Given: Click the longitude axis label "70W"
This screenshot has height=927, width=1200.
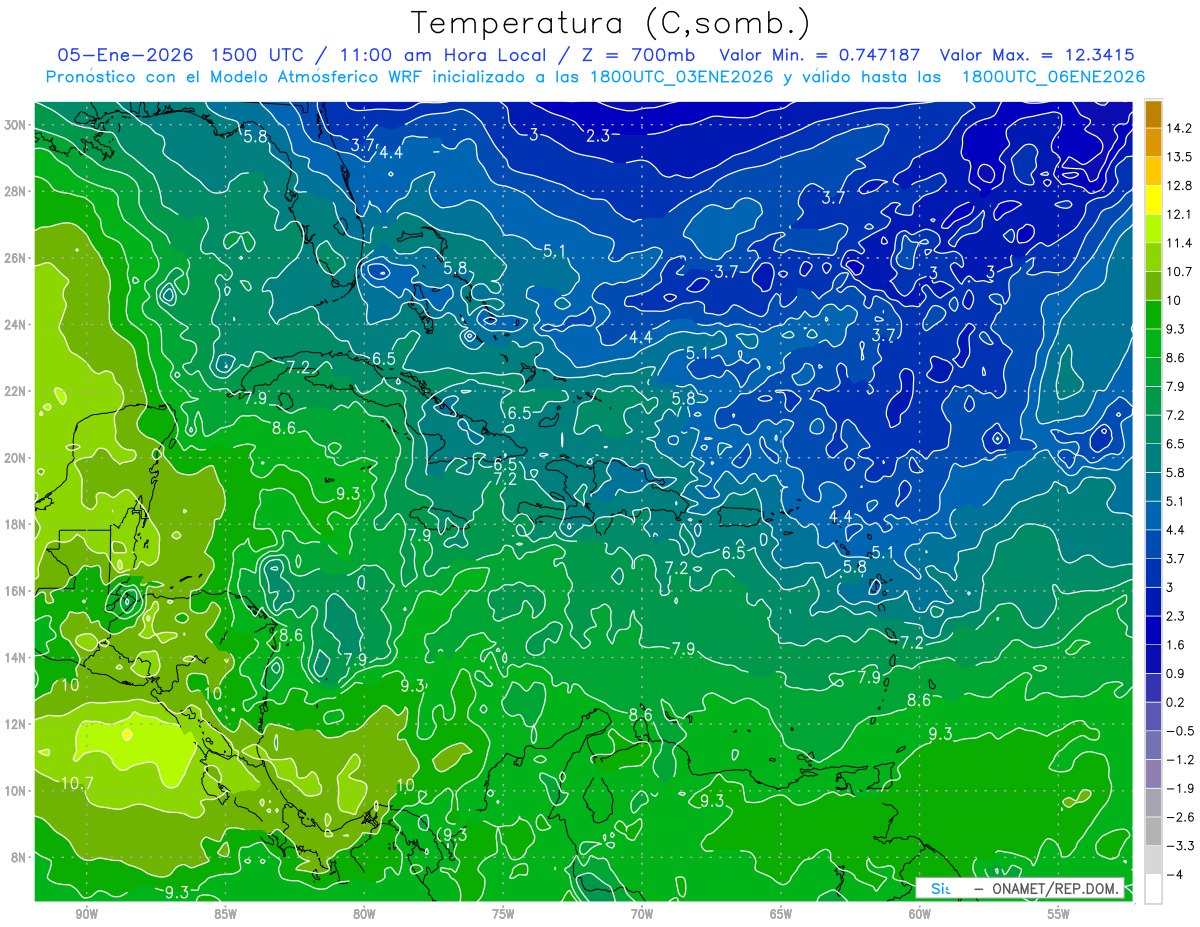Looking at the screenshot, I should [642, 914].
